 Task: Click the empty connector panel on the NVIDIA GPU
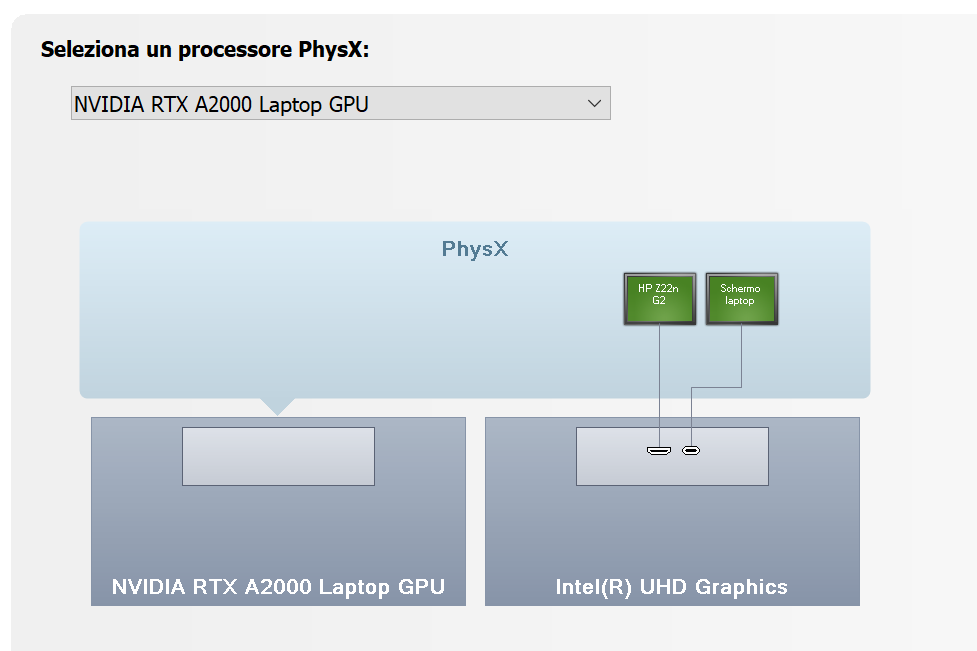(278, 455)
